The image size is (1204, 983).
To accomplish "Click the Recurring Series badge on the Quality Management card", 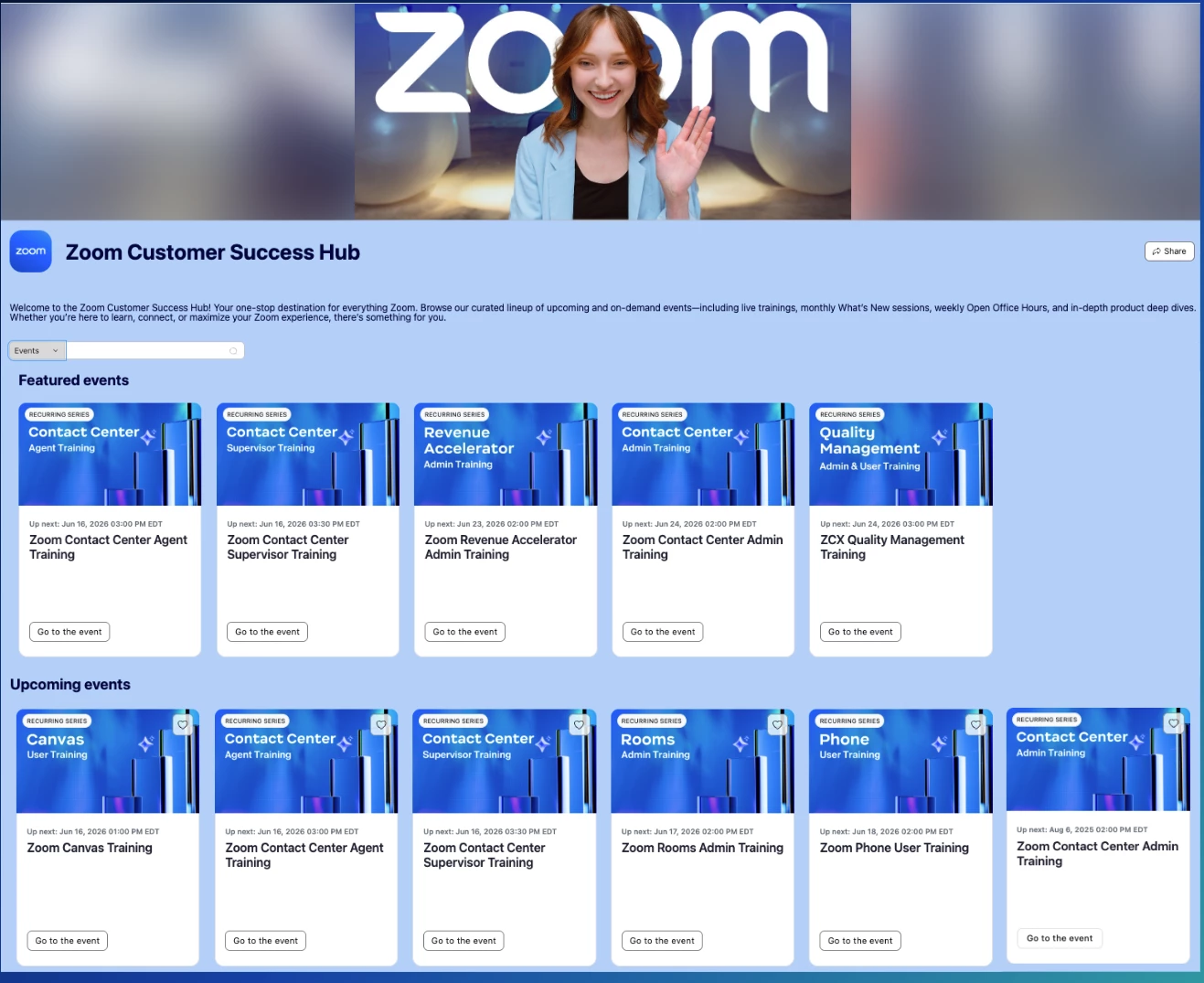I will pos(850,415).
